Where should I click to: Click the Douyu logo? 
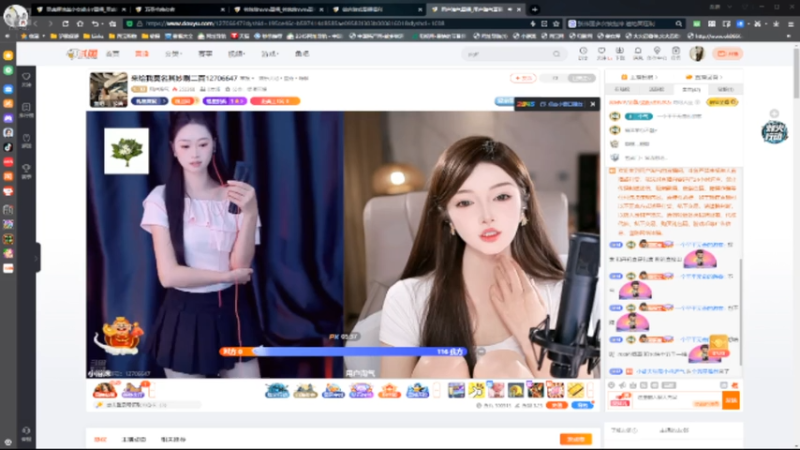[82, 54]
